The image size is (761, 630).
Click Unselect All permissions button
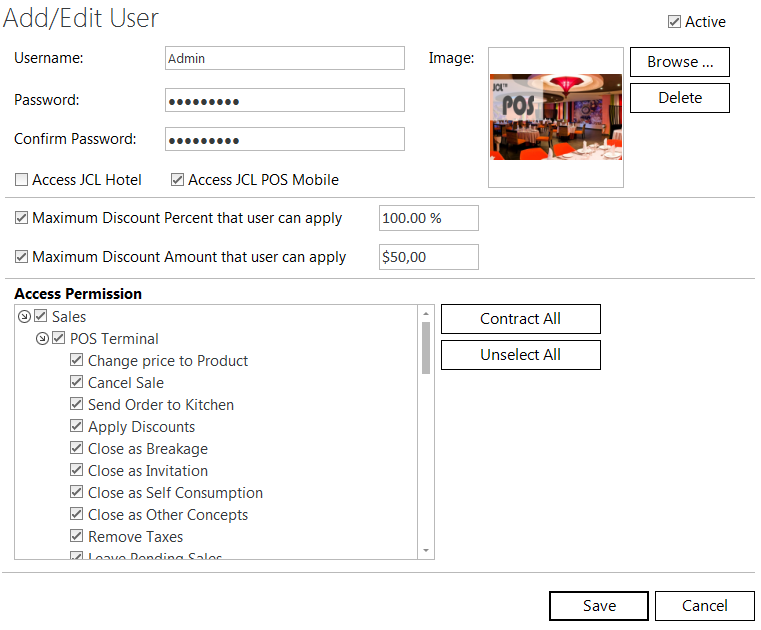(x=520, y=355)
